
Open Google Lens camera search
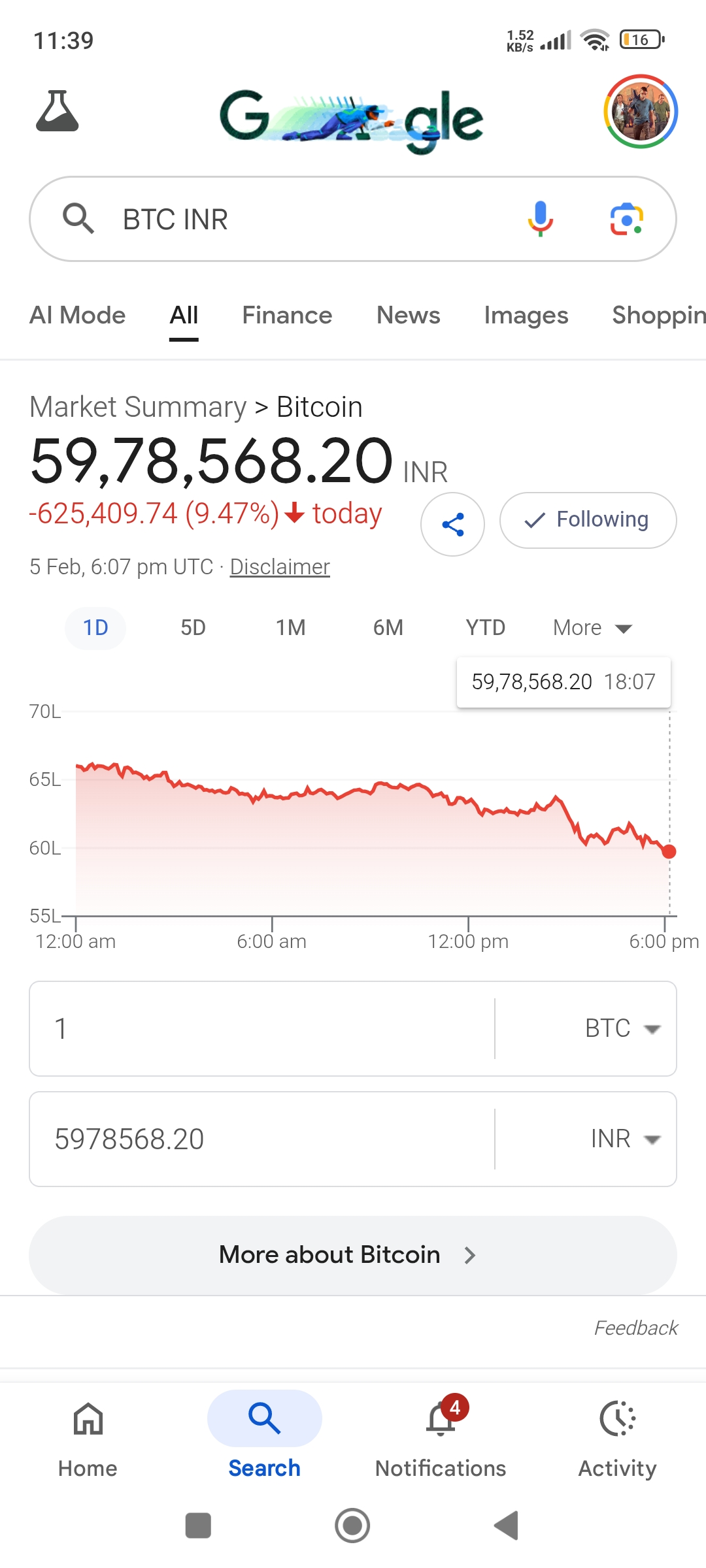coord(626,219)
